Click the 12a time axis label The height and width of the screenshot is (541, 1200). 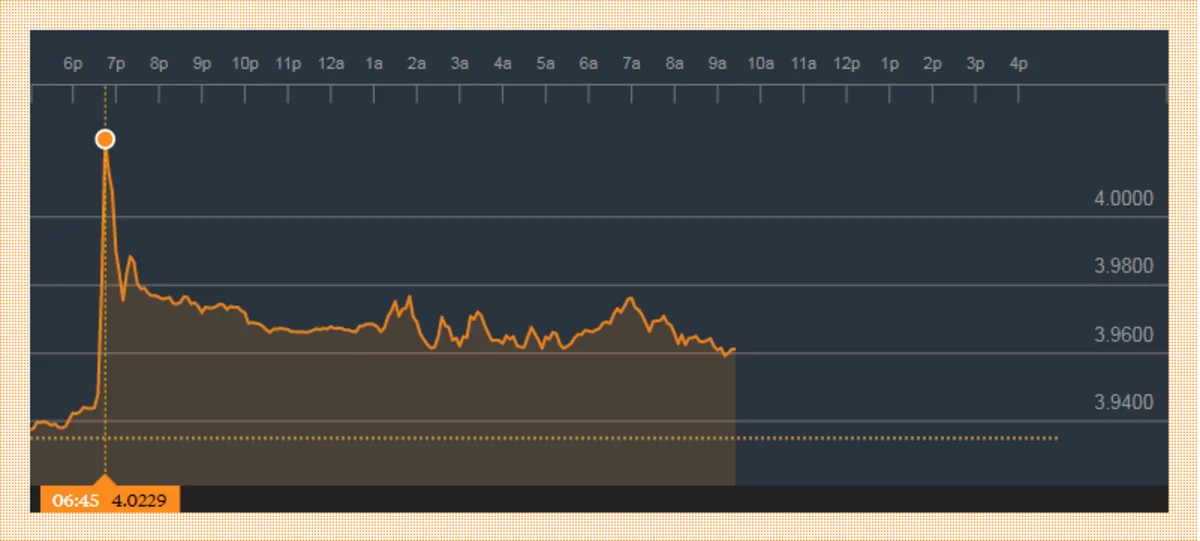331,63
